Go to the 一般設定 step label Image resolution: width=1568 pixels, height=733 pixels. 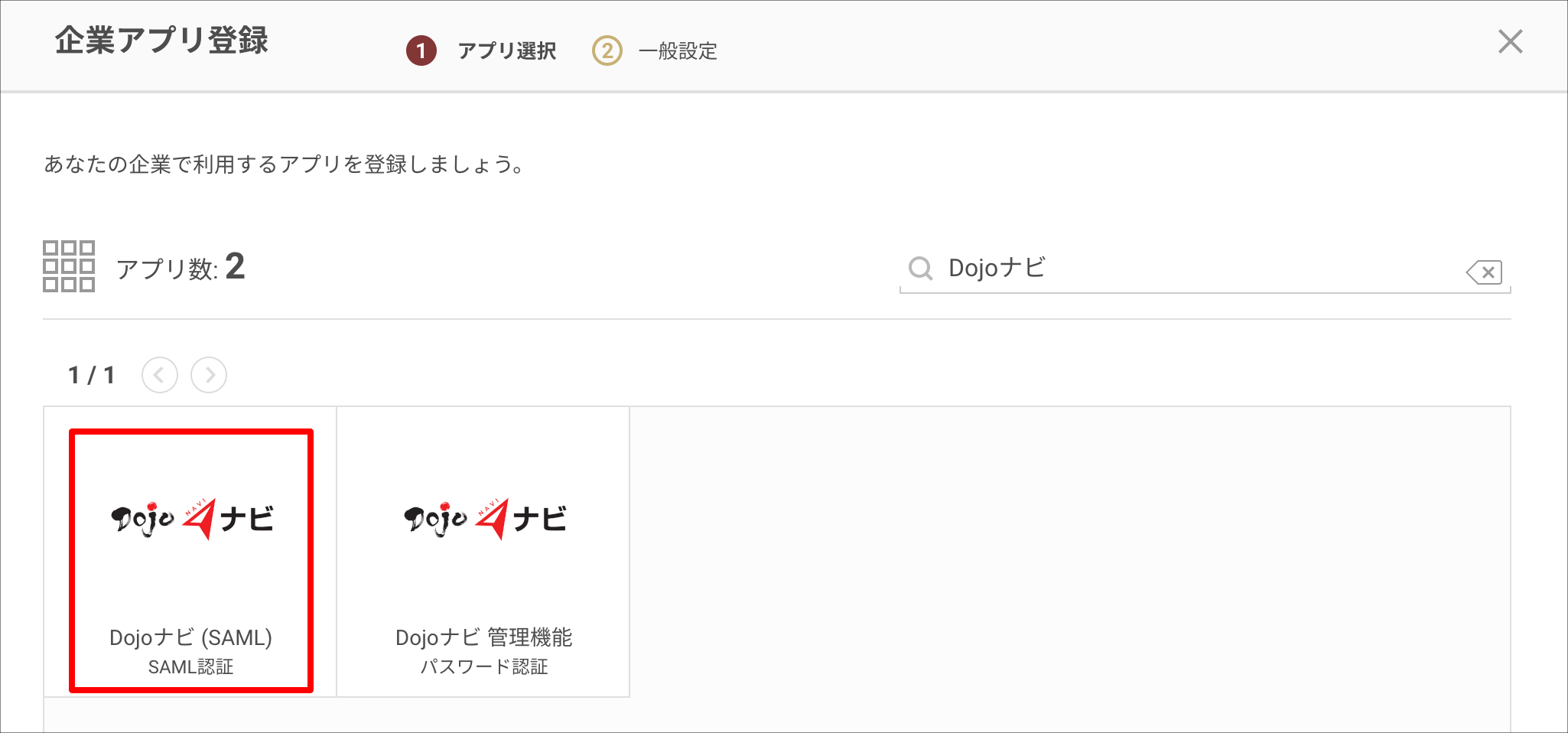pos(678,51)
